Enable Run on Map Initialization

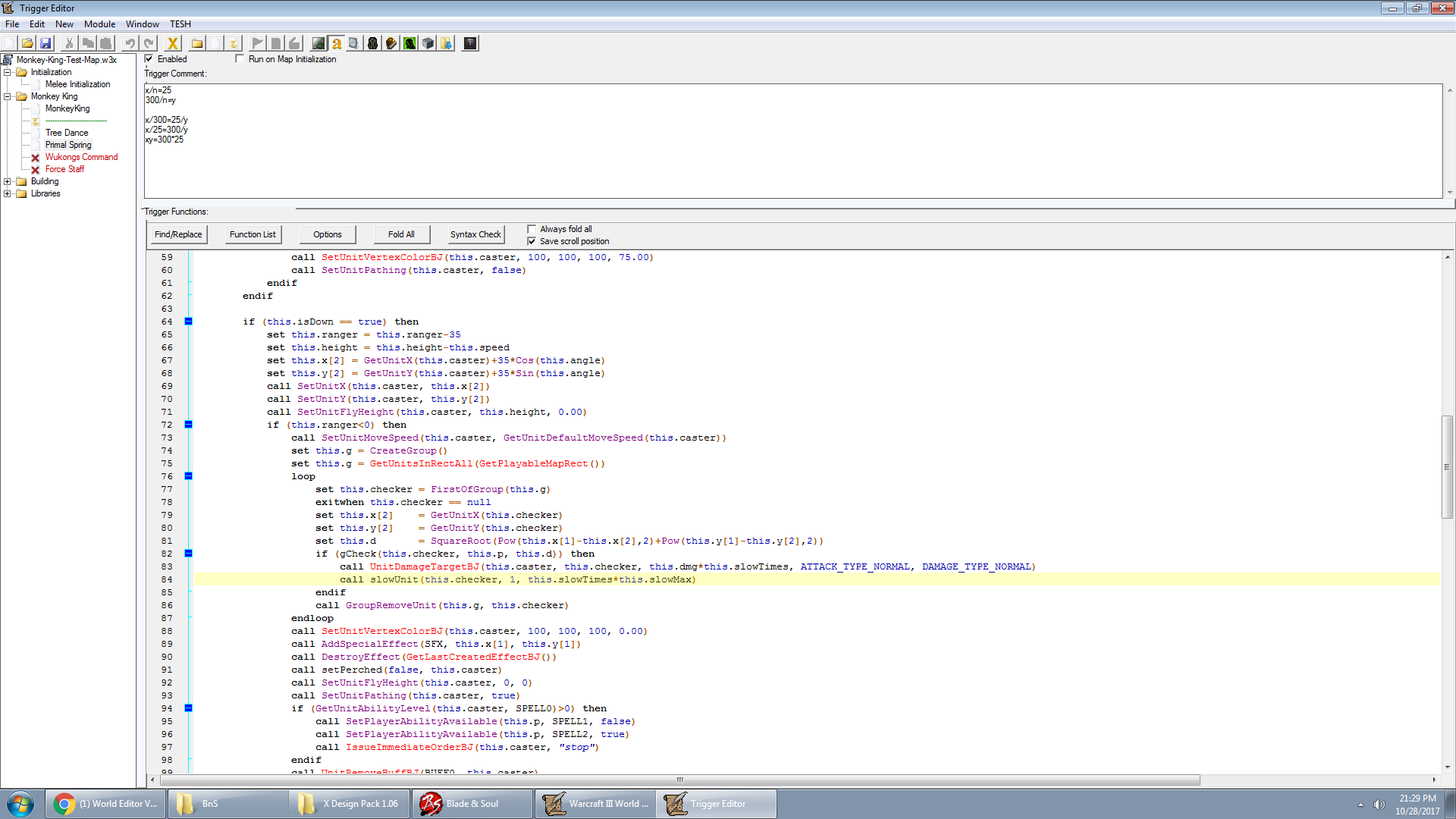click(x=240, y=58)
